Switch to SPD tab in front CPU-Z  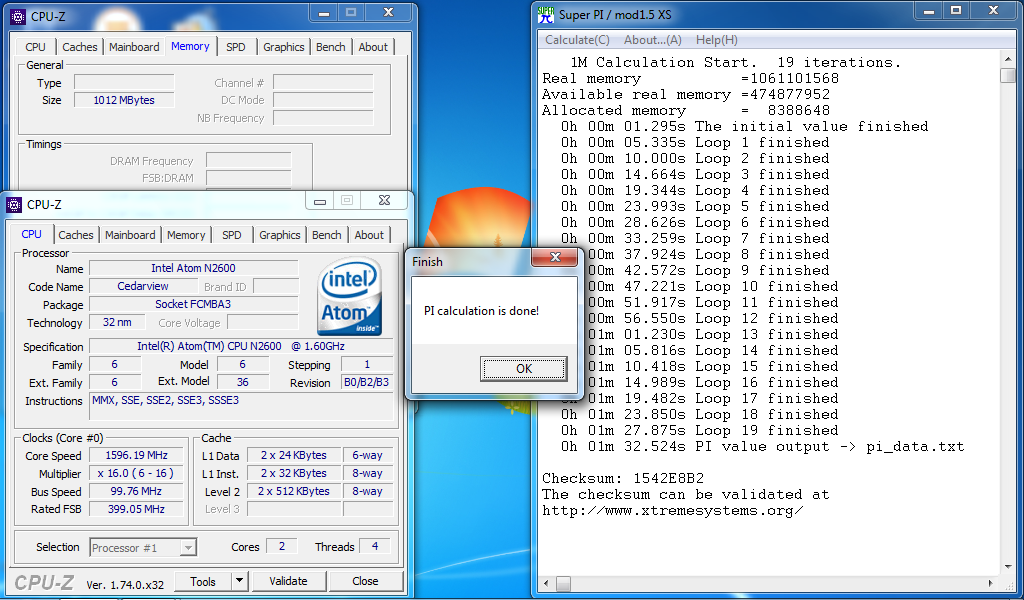coord(232,235)
